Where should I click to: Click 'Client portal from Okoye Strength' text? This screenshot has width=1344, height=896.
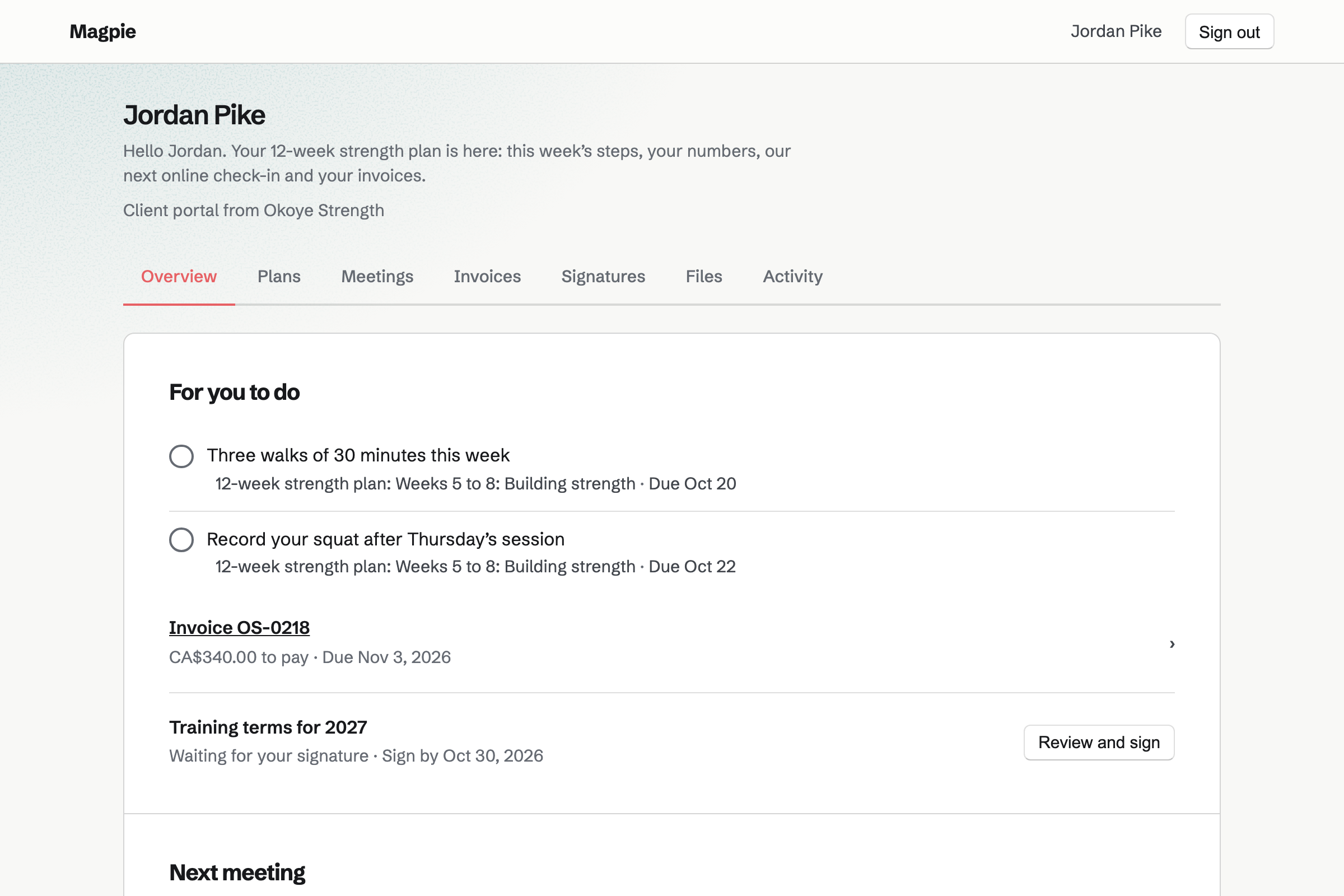click(x=253, y=211)
